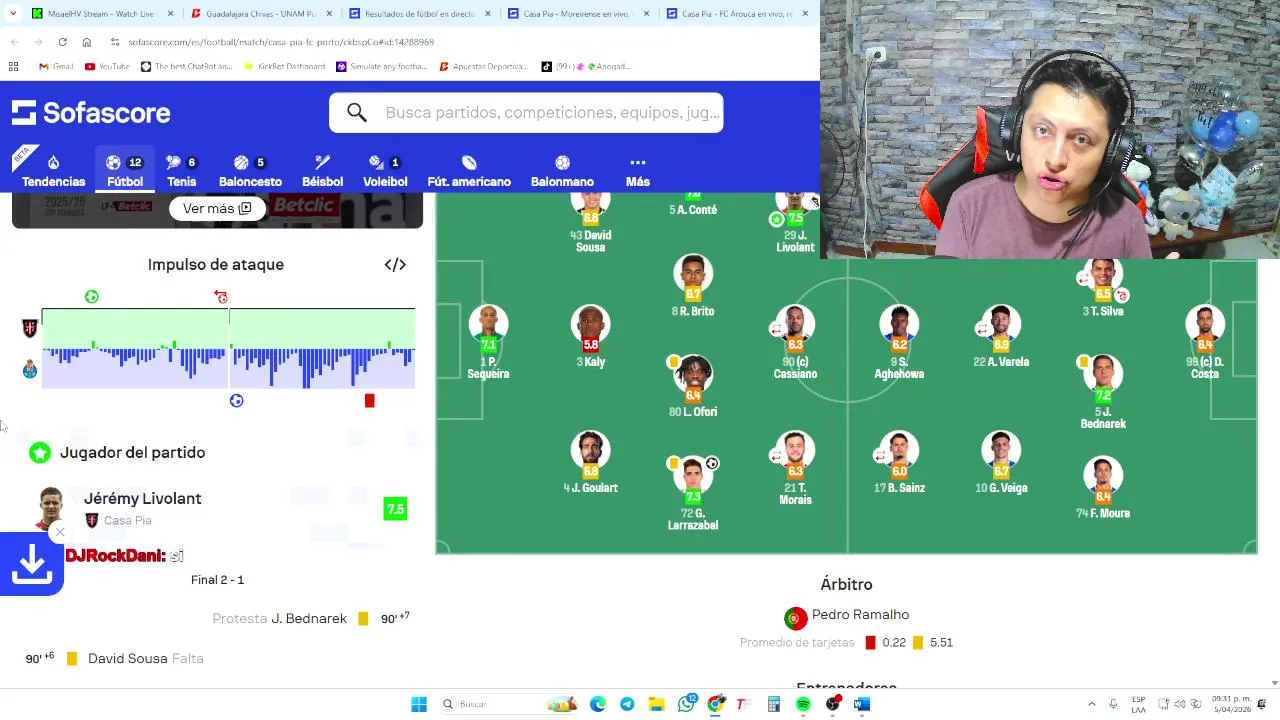Reload the browser page

point(62,42)
